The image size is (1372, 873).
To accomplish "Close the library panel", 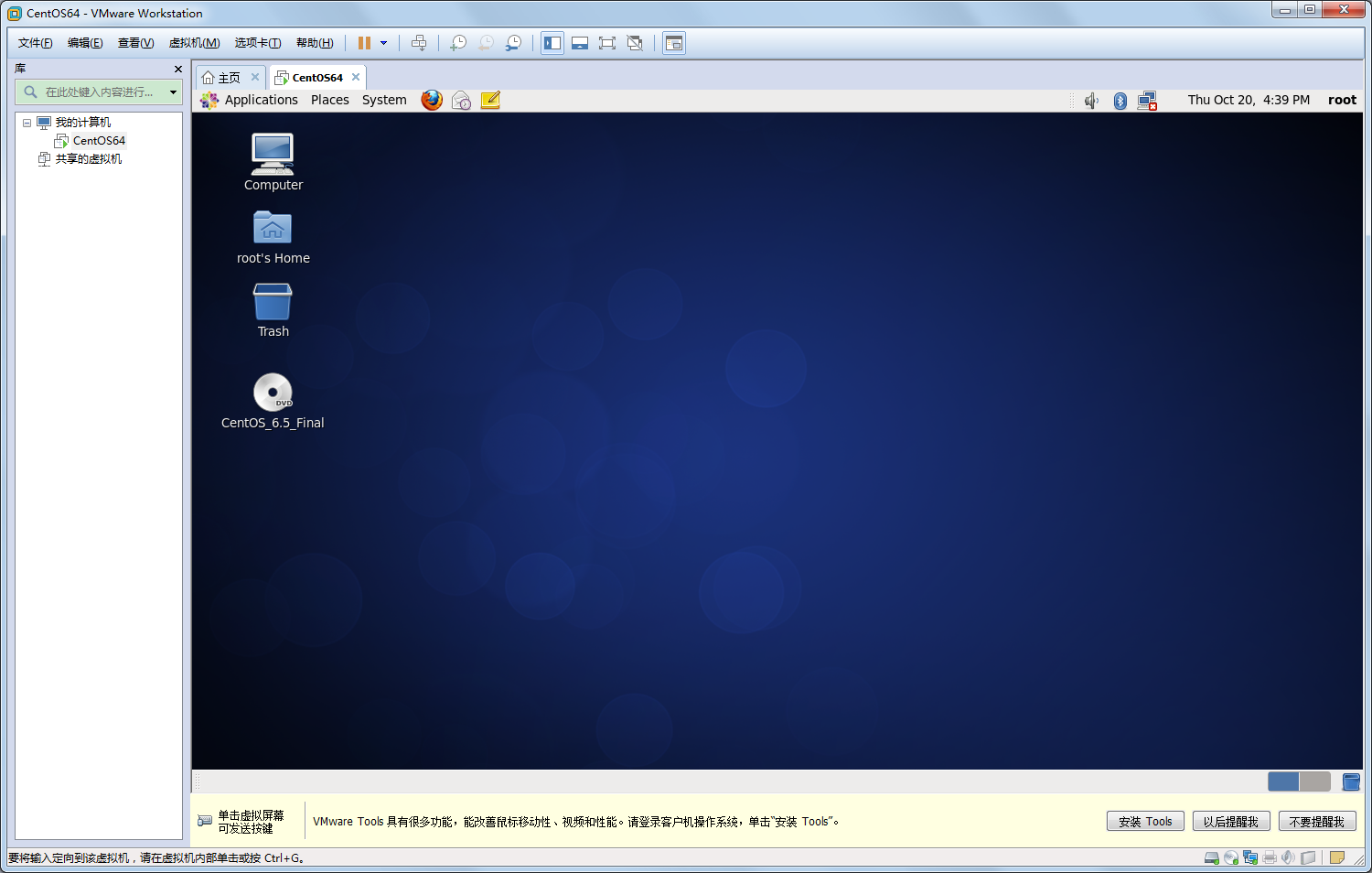I will (178, 69).
